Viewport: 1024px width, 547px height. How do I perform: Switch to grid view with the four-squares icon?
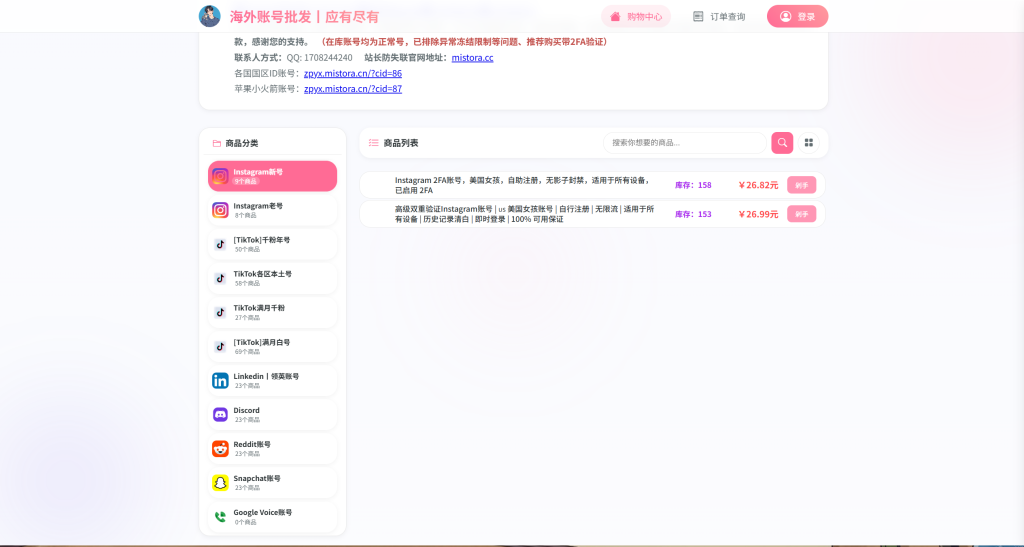[808, 142]
